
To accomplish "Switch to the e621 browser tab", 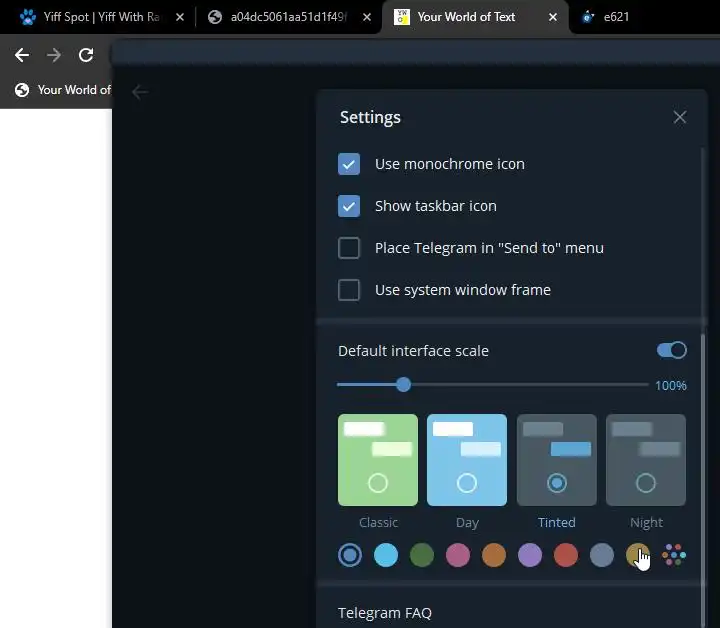I will click(x=616, y=17).
